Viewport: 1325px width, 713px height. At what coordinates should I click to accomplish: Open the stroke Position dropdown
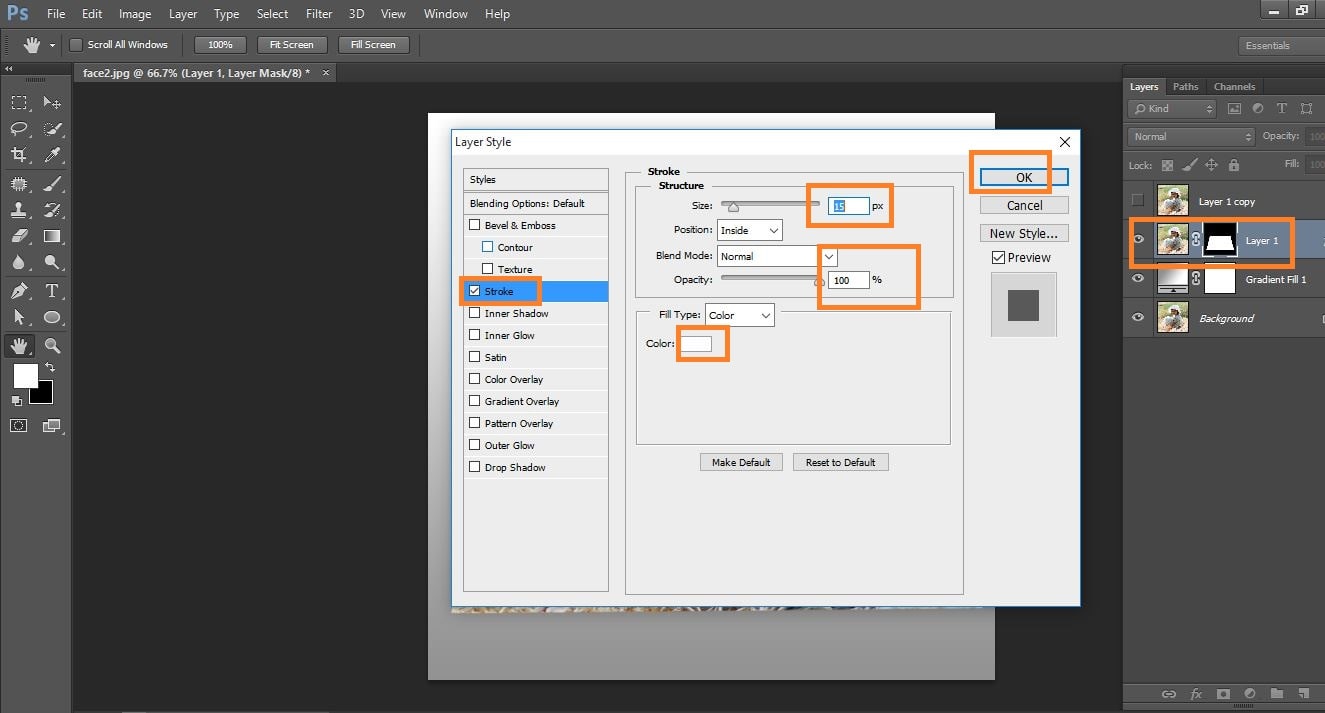(749, 230)
